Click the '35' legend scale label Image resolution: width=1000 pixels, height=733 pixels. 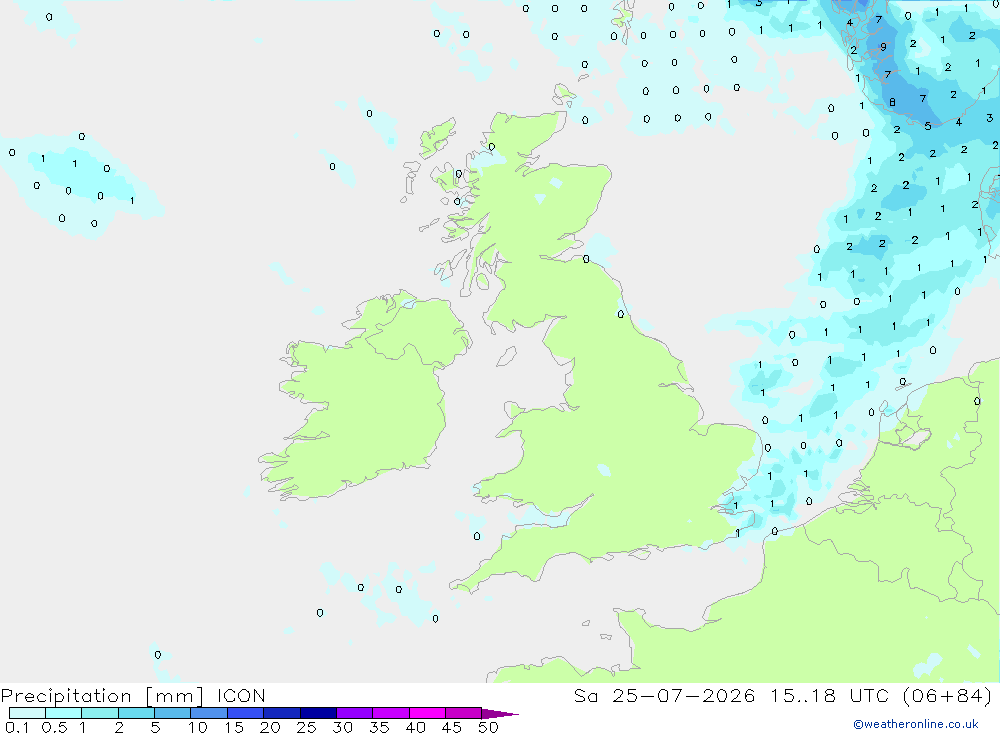379,727
